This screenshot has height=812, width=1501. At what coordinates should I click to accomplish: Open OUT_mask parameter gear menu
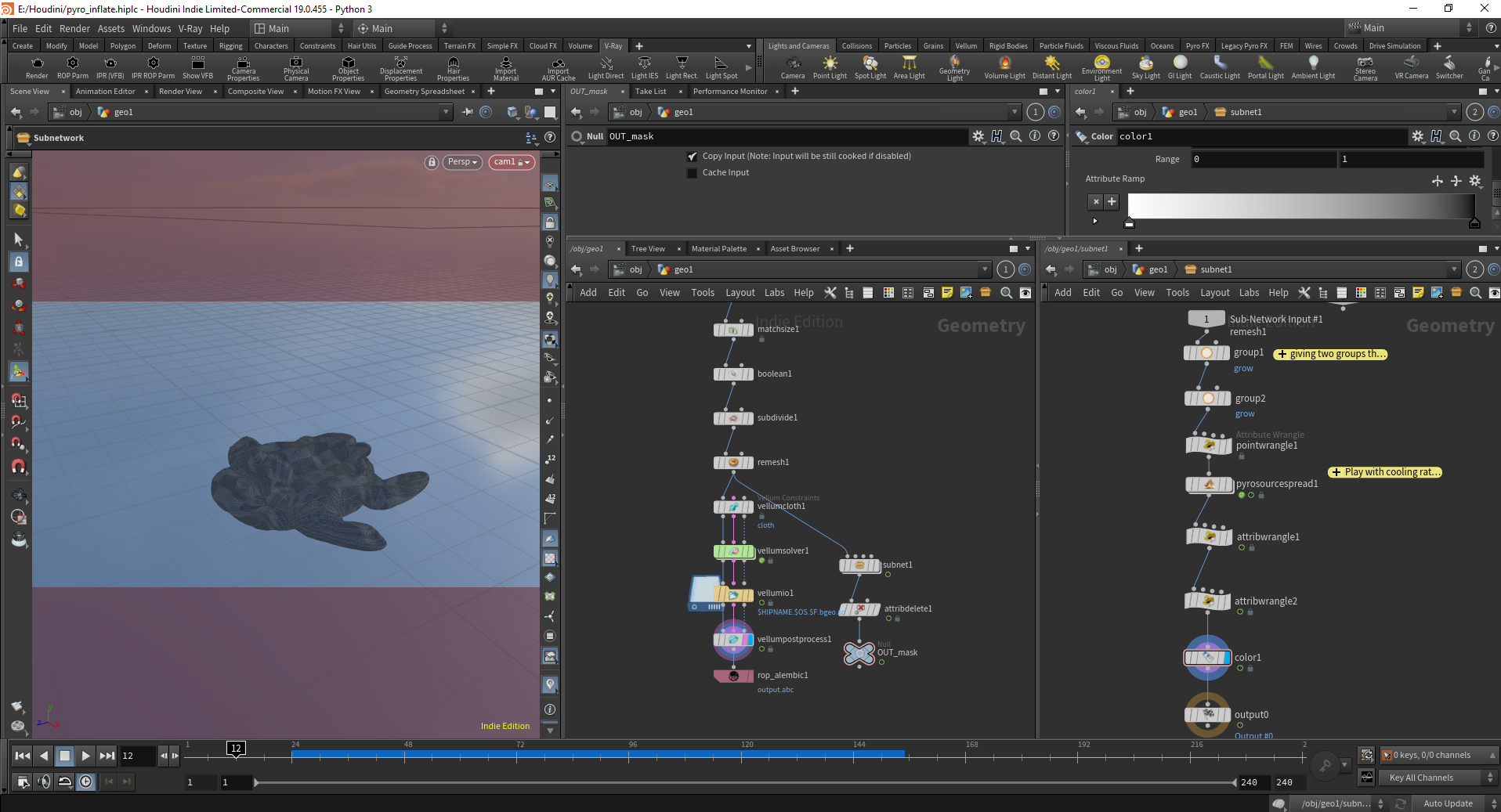click(978, 136)
